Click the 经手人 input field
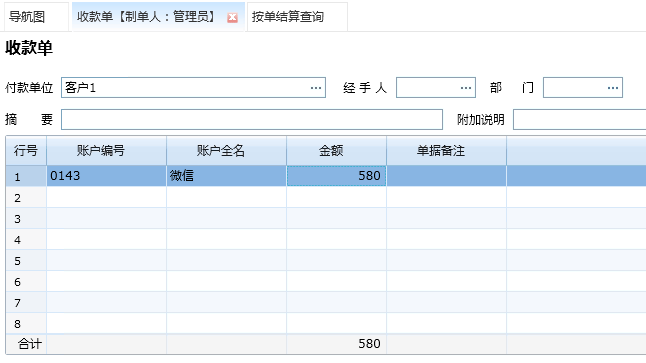The width and height of the screenshot is (646, 363). coord(436,87)
